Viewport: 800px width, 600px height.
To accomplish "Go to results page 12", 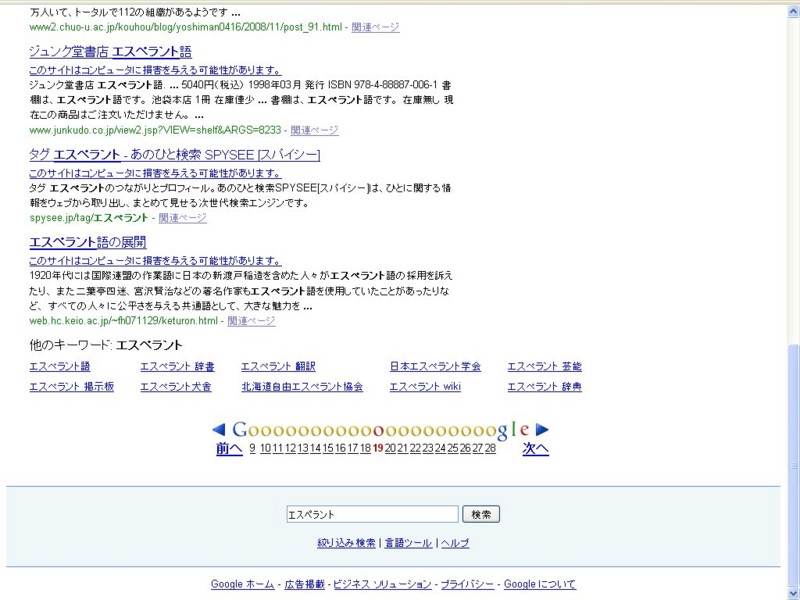I will (290, 448).
